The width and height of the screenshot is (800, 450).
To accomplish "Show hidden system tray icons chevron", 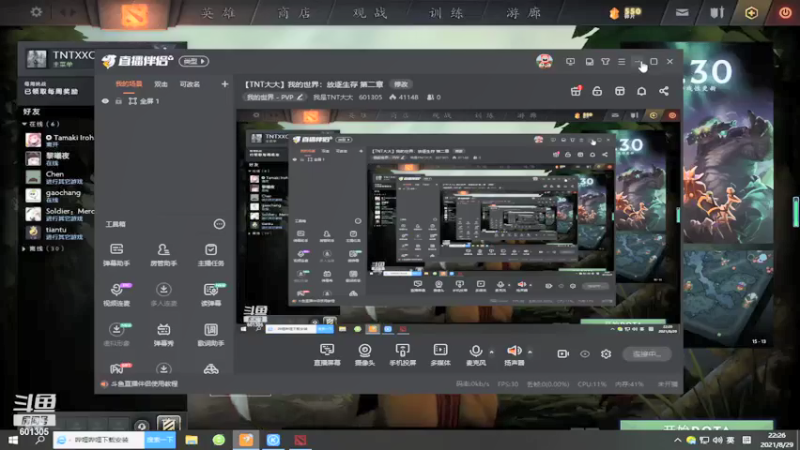I will click(678, 440).
